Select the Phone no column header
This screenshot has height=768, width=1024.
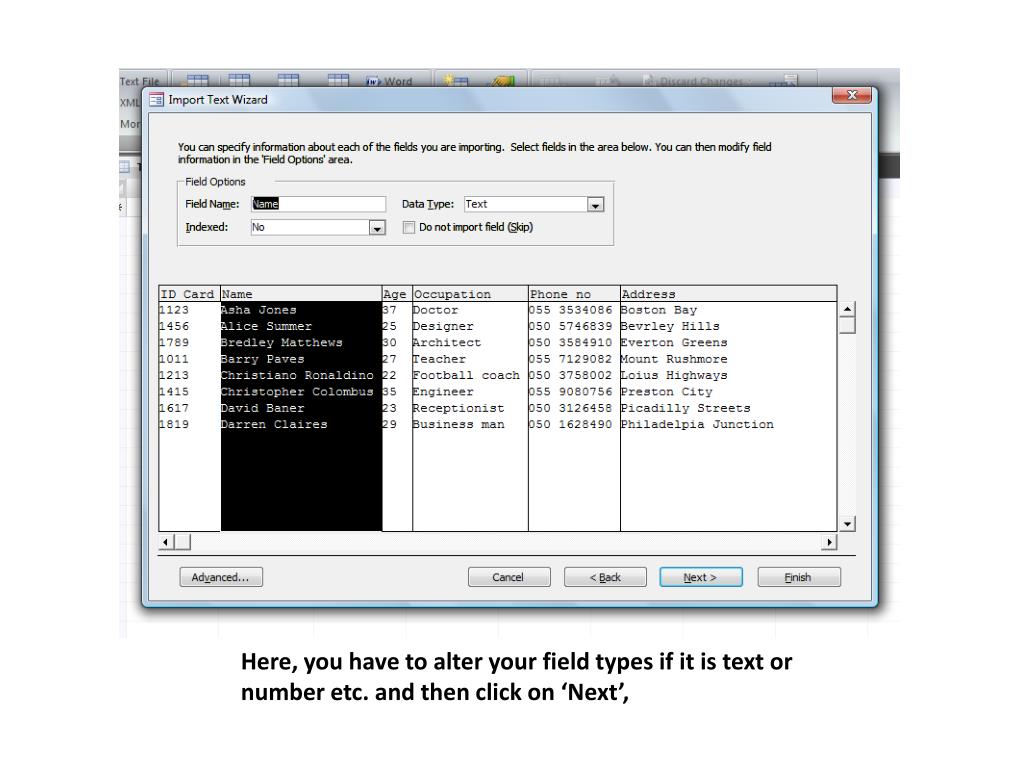pos(573,294)
